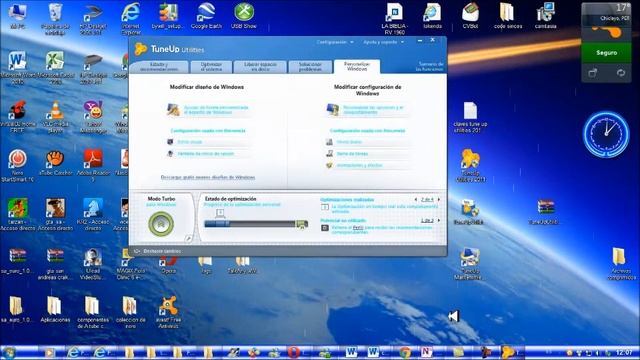Click the Windows appearance customization icon
Image resolution: width=640 pixels, height=360 pixels.
pos(173,109)
